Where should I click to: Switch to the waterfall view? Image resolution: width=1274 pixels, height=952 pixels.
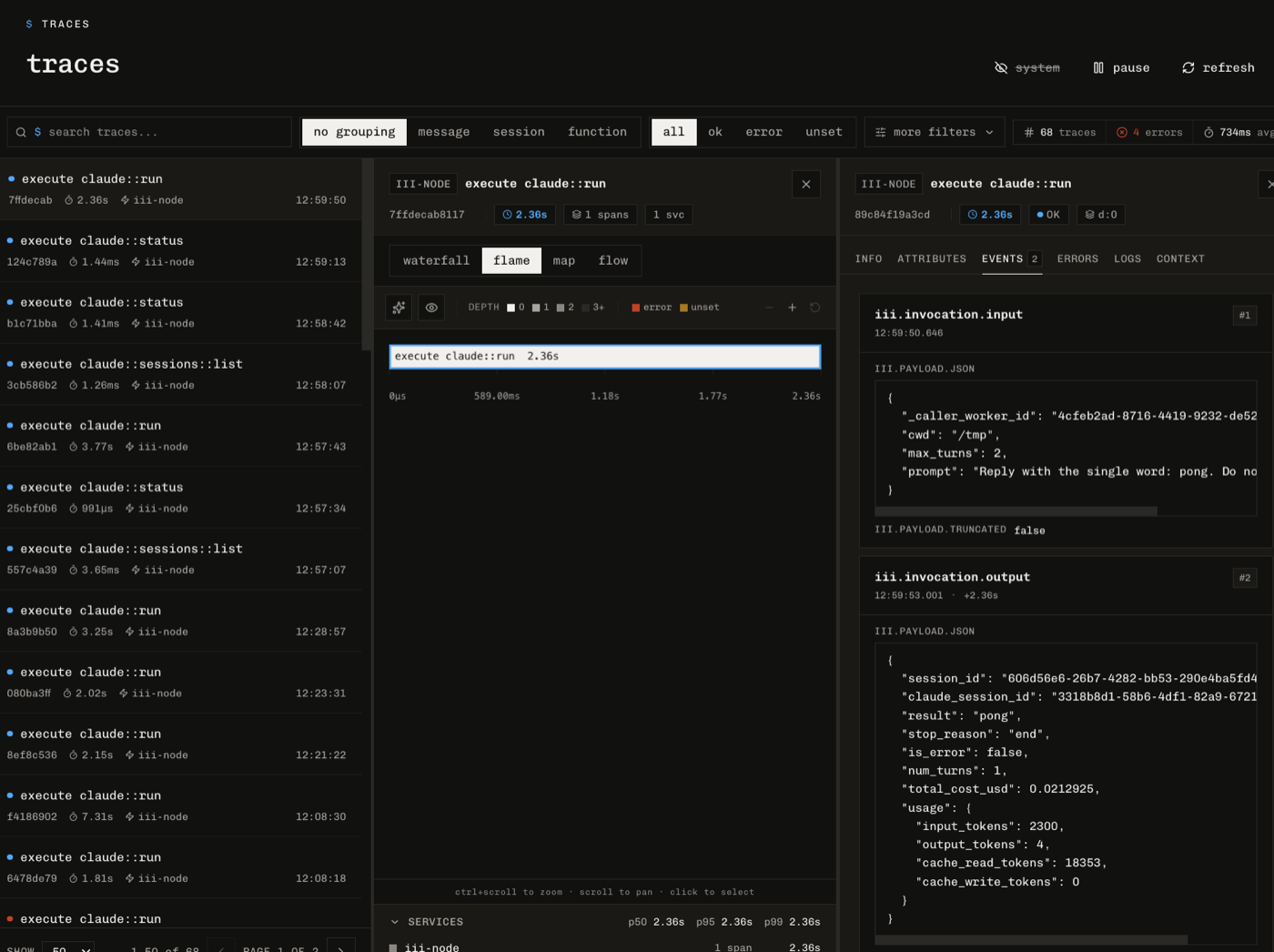coord(436,260)
